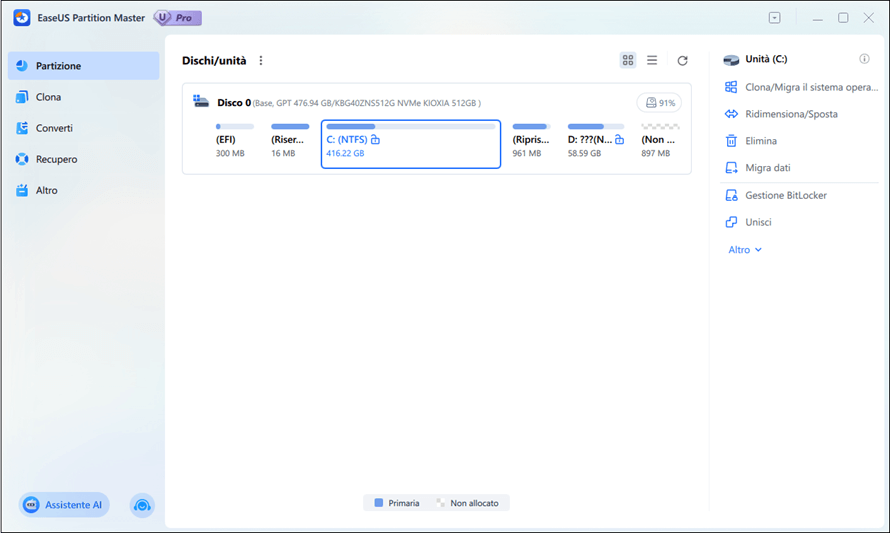
Task: Refresh the disk list
Action: (682, 61)
